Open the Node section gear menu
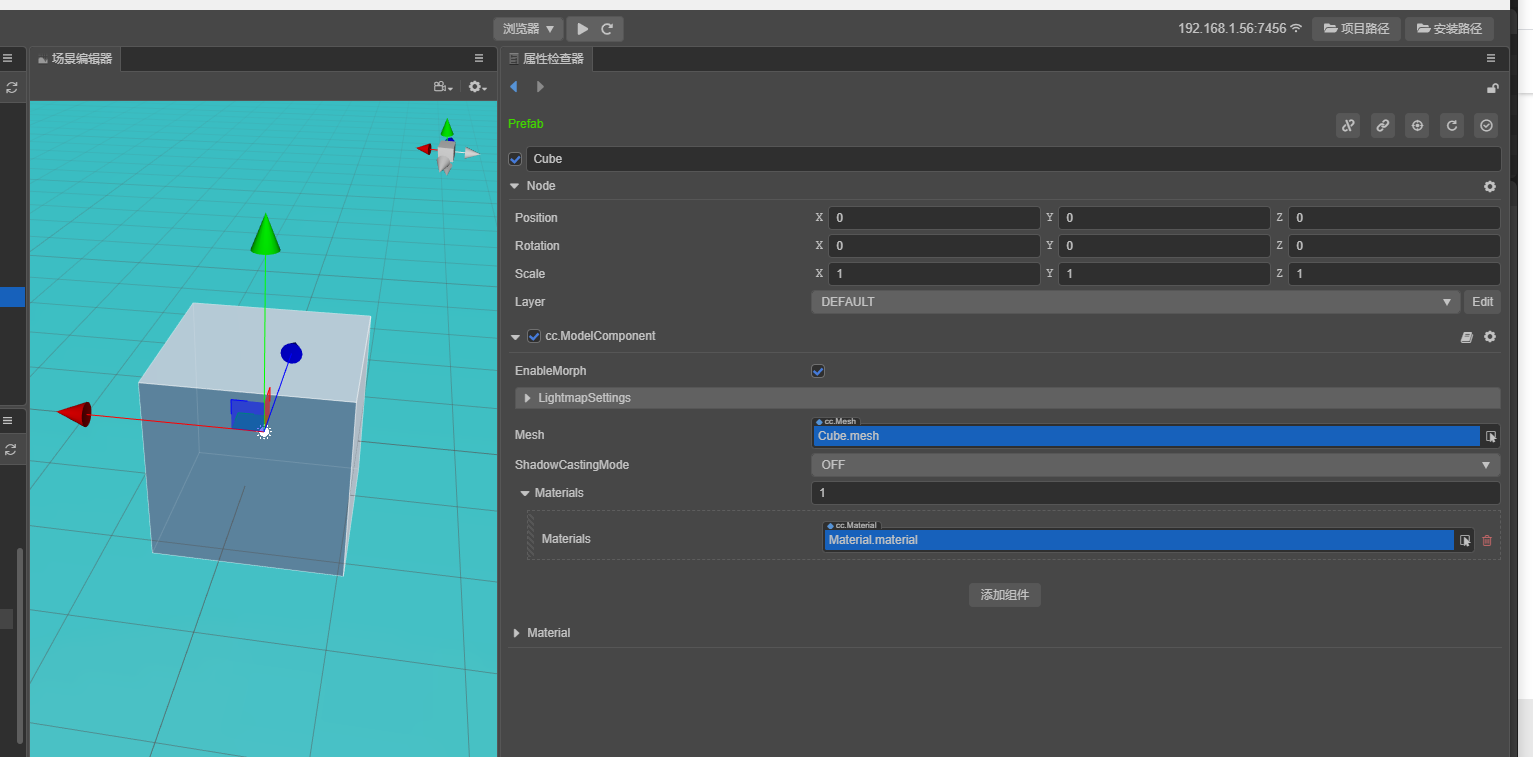Viewport: 1533px width, 757px height. point(1490,187)
